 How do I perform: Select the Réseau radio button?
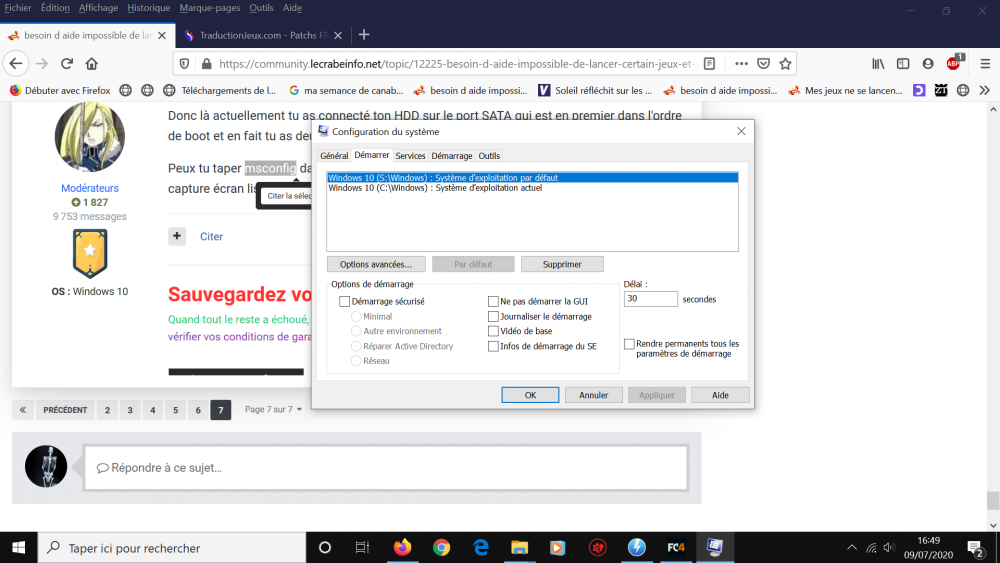coord(356,361)
